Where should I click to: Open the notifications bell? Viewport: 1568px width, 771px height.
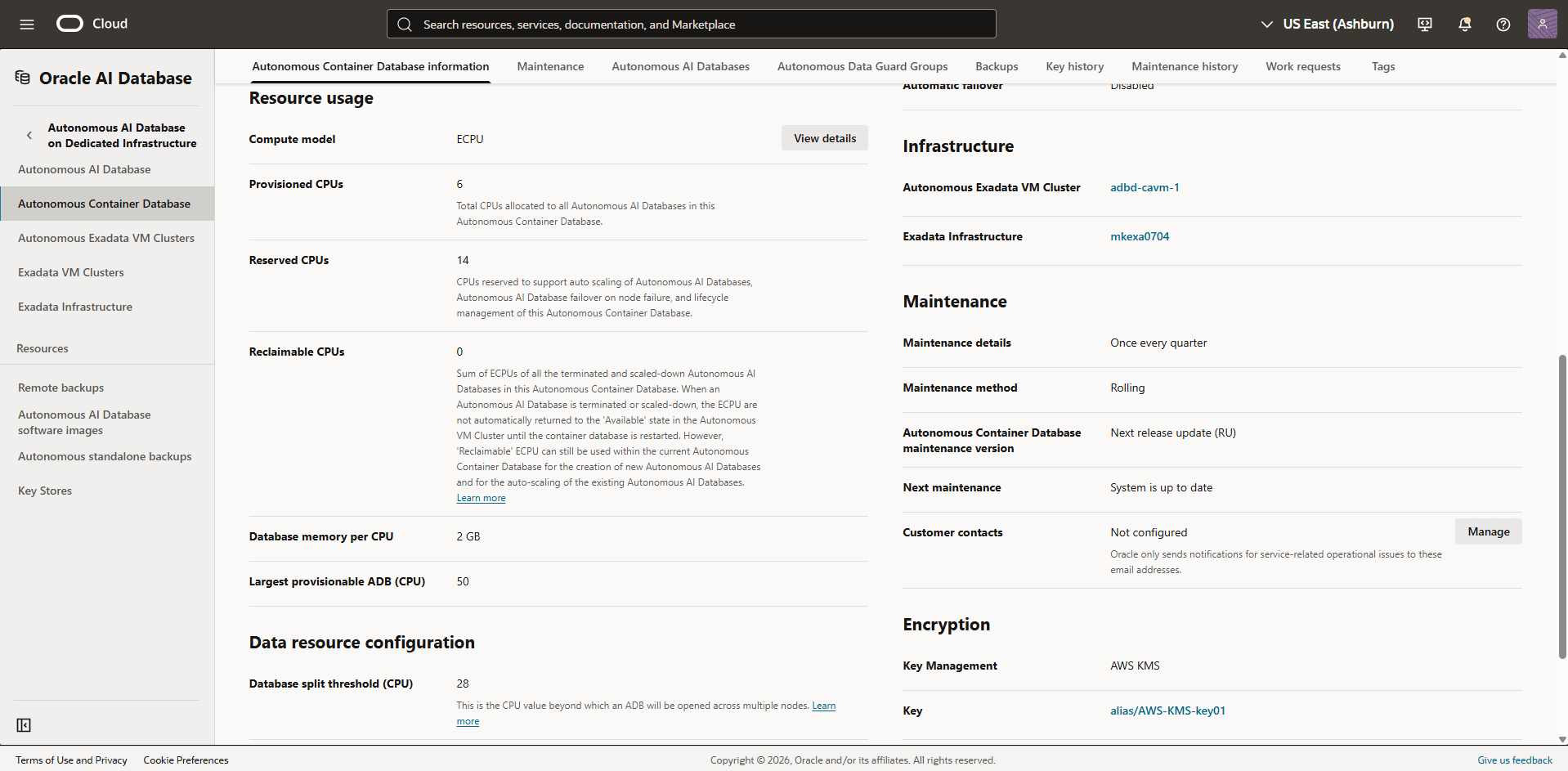click(1464, 25)
